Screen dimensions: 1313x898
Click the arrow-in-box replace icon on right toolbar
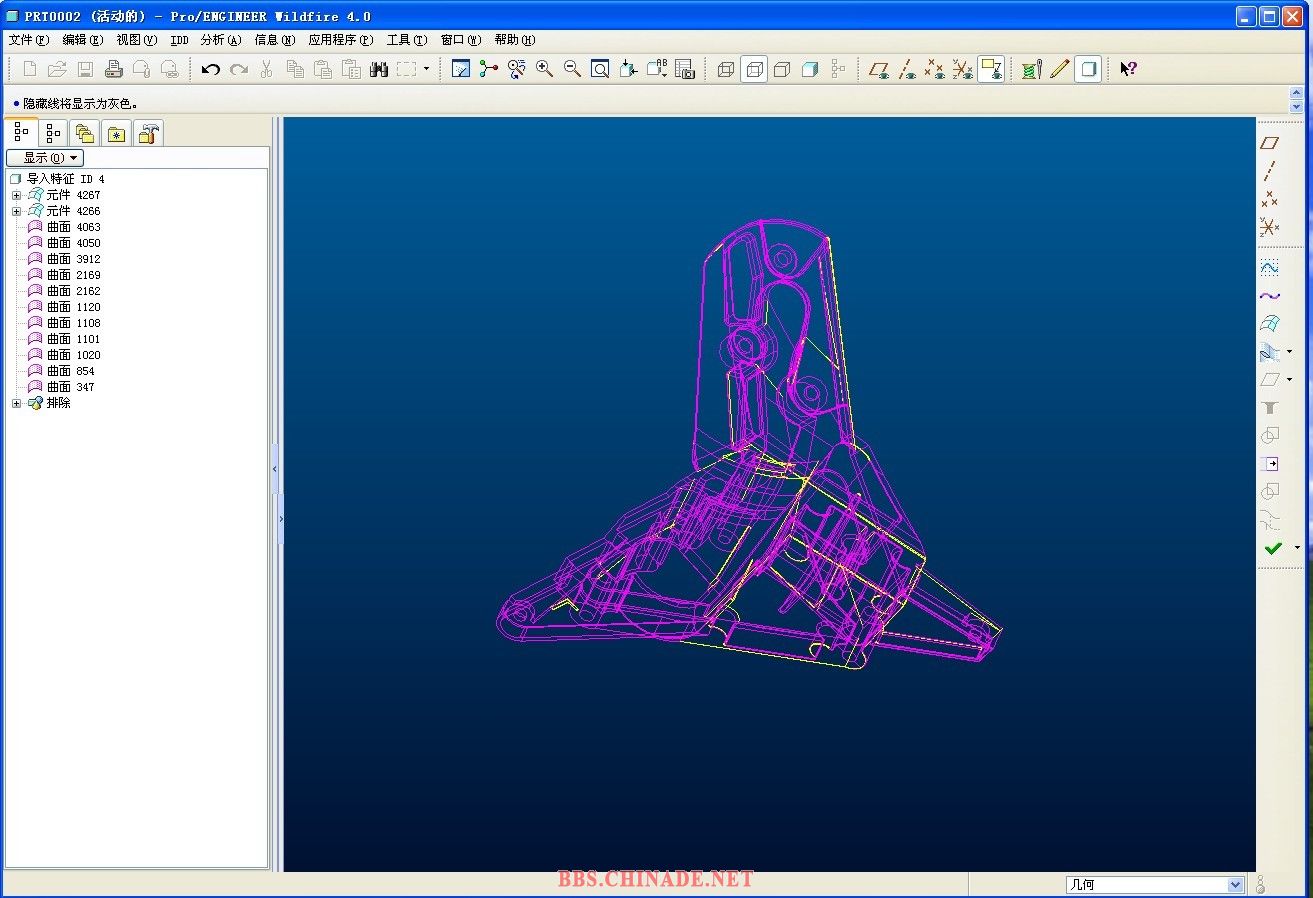click(x=1269, y=464)
